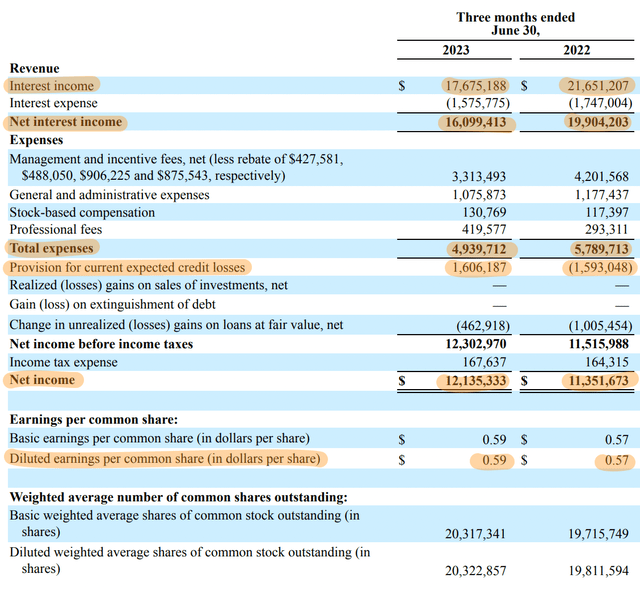Select Diluted earnings per common share label

coord(165,459)
